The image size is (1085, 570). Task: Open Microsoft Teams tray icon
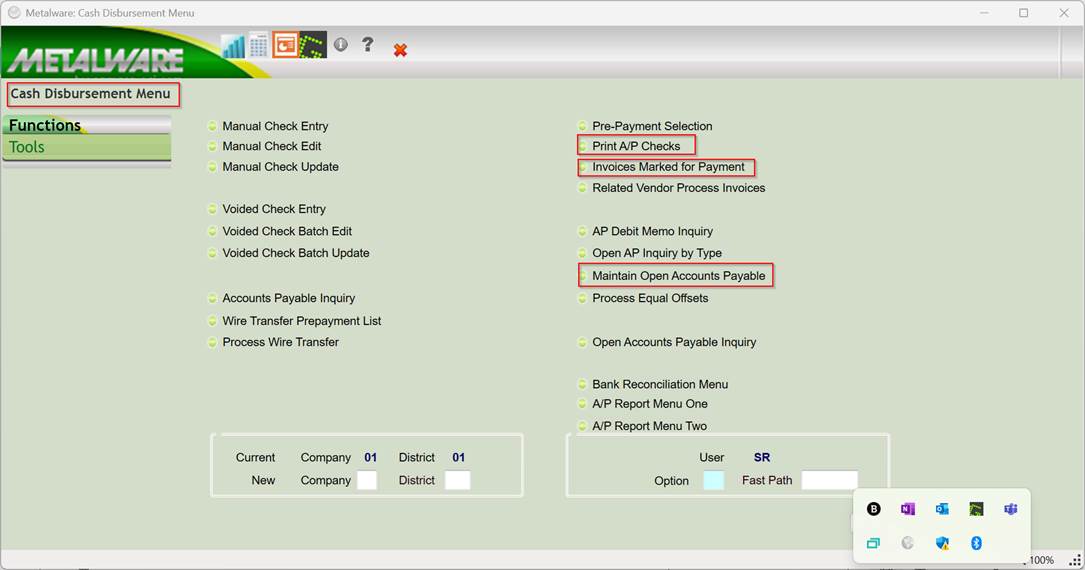click(1010, 509)
